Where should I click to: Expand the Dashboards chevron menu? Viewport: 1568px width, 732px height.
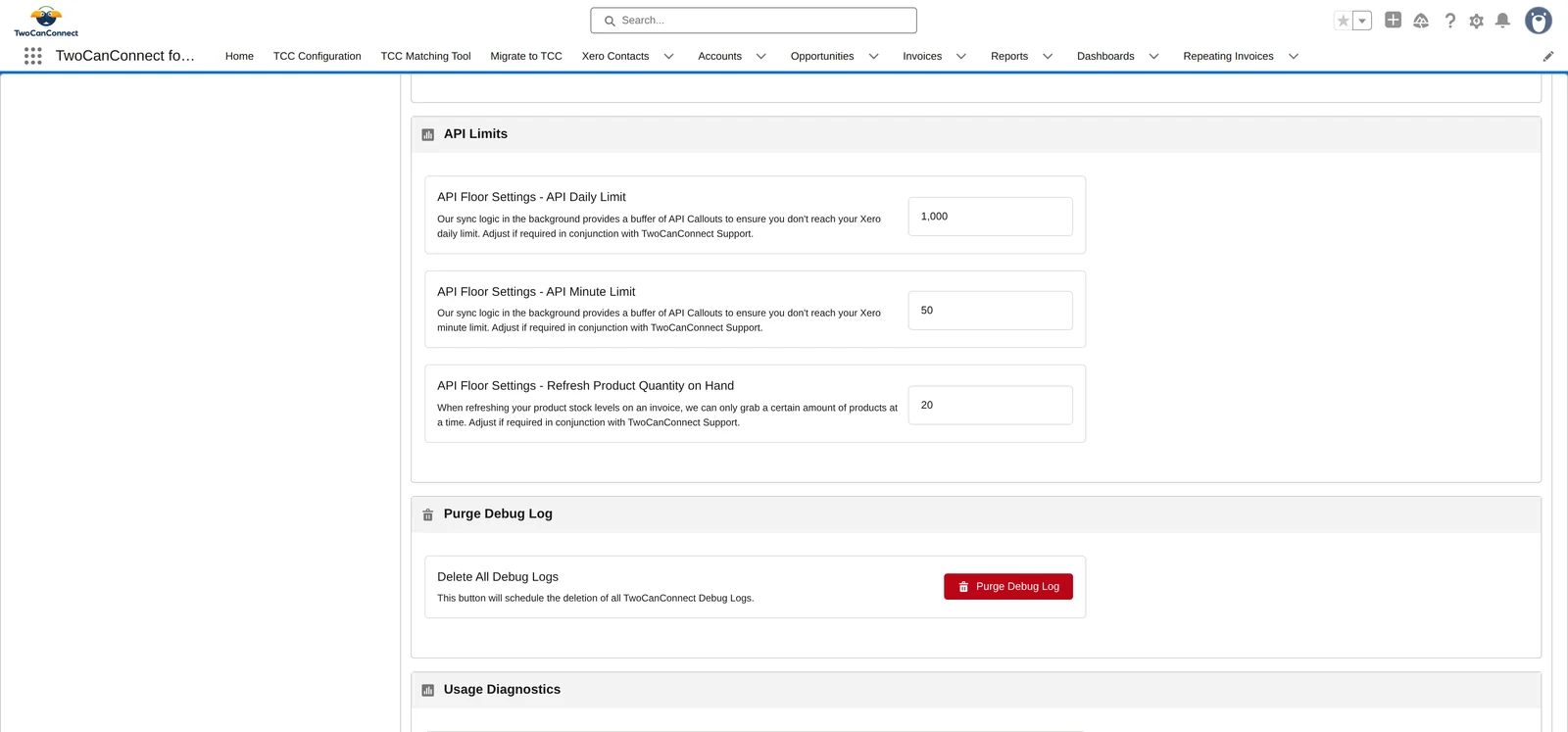pyautogui.click(x=1153, y=56)
